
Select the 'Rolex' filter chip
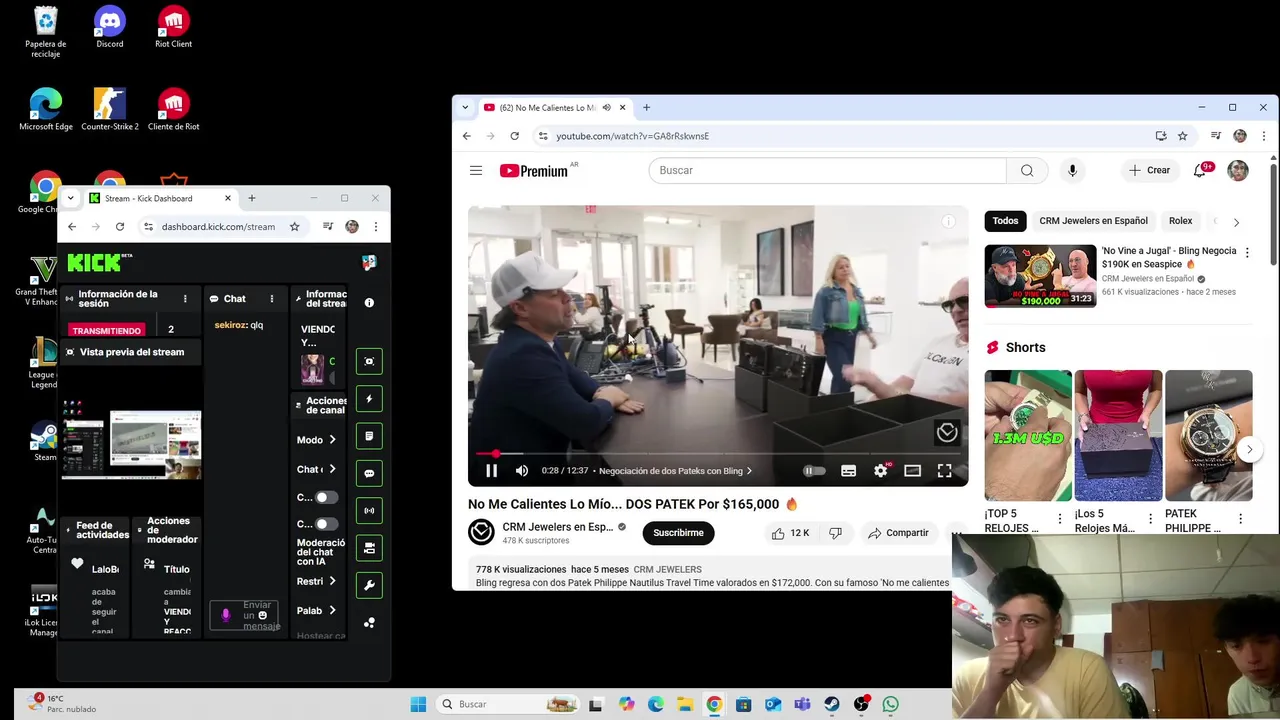click(1181, 221)
